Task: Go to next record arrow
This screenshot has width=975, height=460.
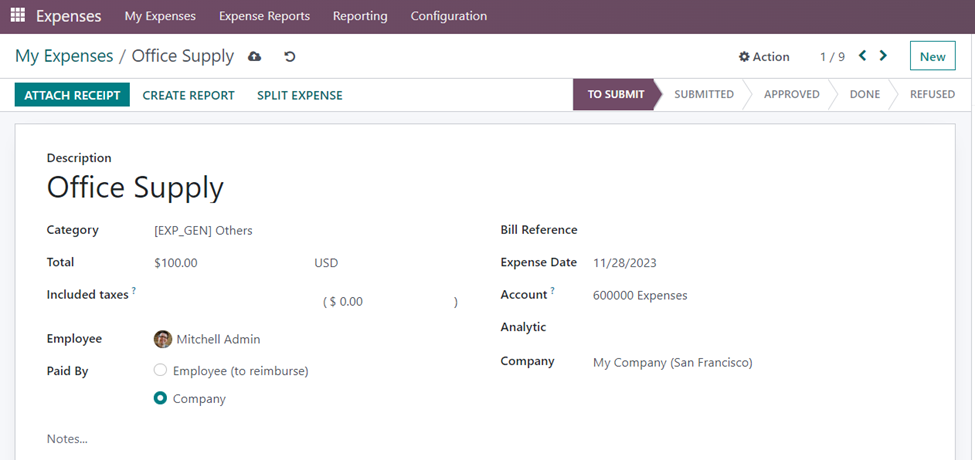Action: (x=883, y=56)
